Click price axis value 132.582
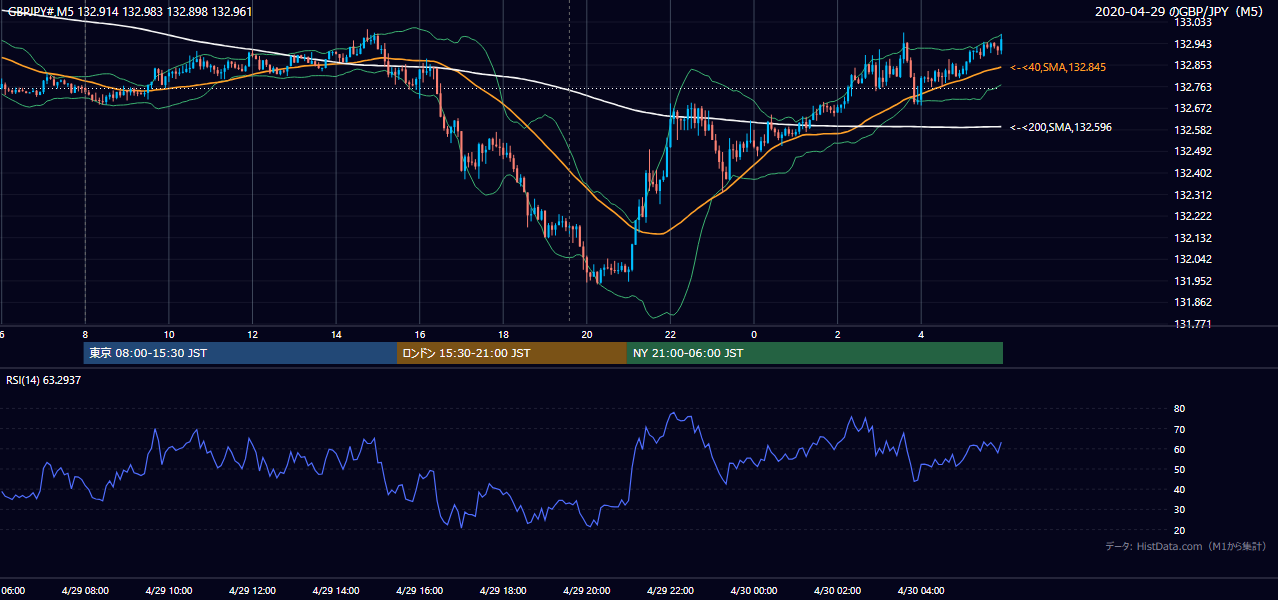 point(1193,130)
